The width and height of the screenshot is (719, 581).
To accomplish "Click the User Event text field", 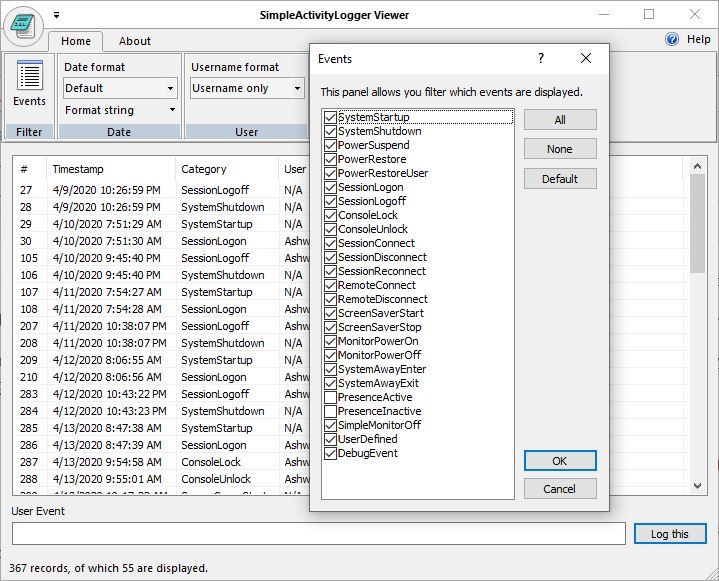I will [x=318, y=533].
